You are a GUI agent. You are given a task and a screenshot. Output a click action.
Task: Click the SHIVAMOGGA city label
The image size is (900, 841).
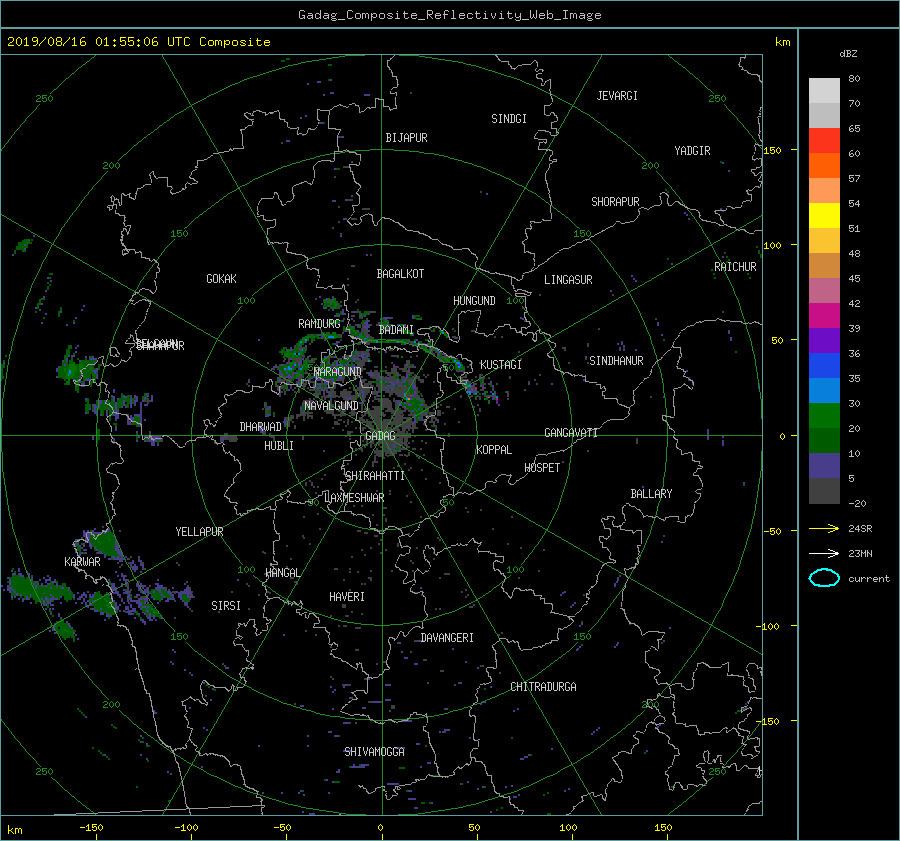(x=374, y=752)
